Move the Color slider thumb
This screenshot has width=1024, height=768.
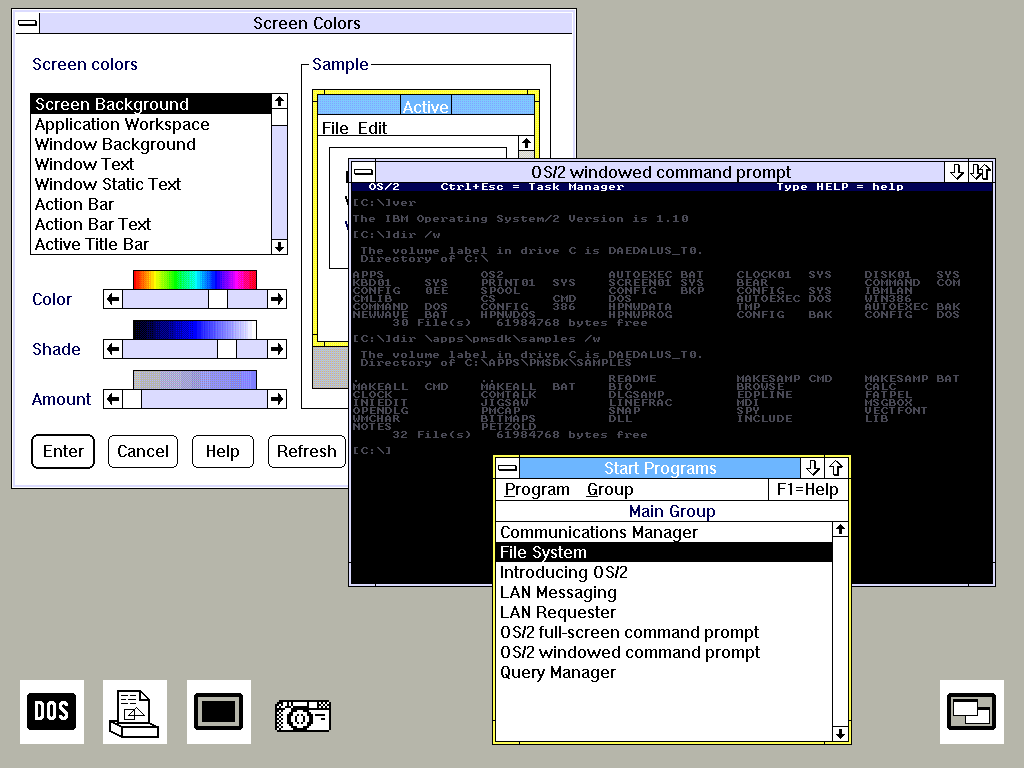point(218,299)
